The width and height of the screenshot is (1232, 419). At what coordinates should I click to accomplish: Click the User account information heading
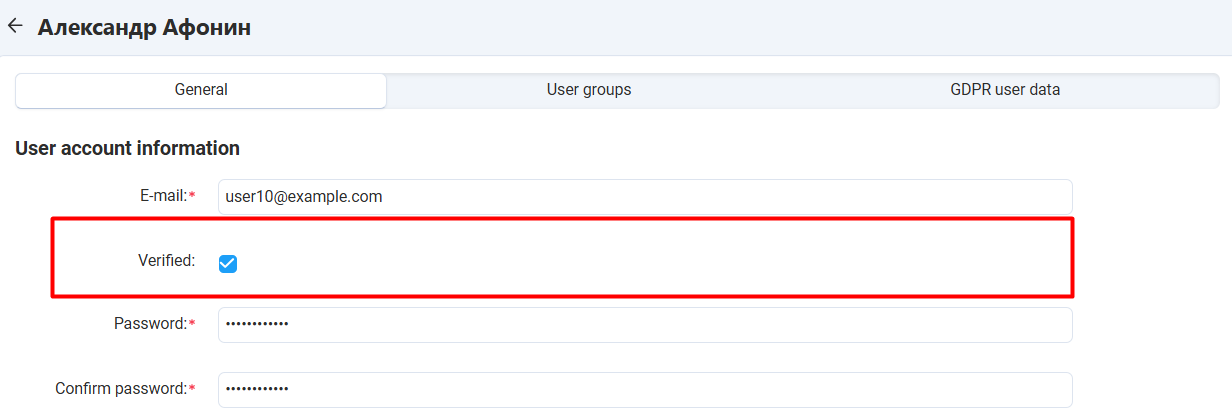click(127, 149)
